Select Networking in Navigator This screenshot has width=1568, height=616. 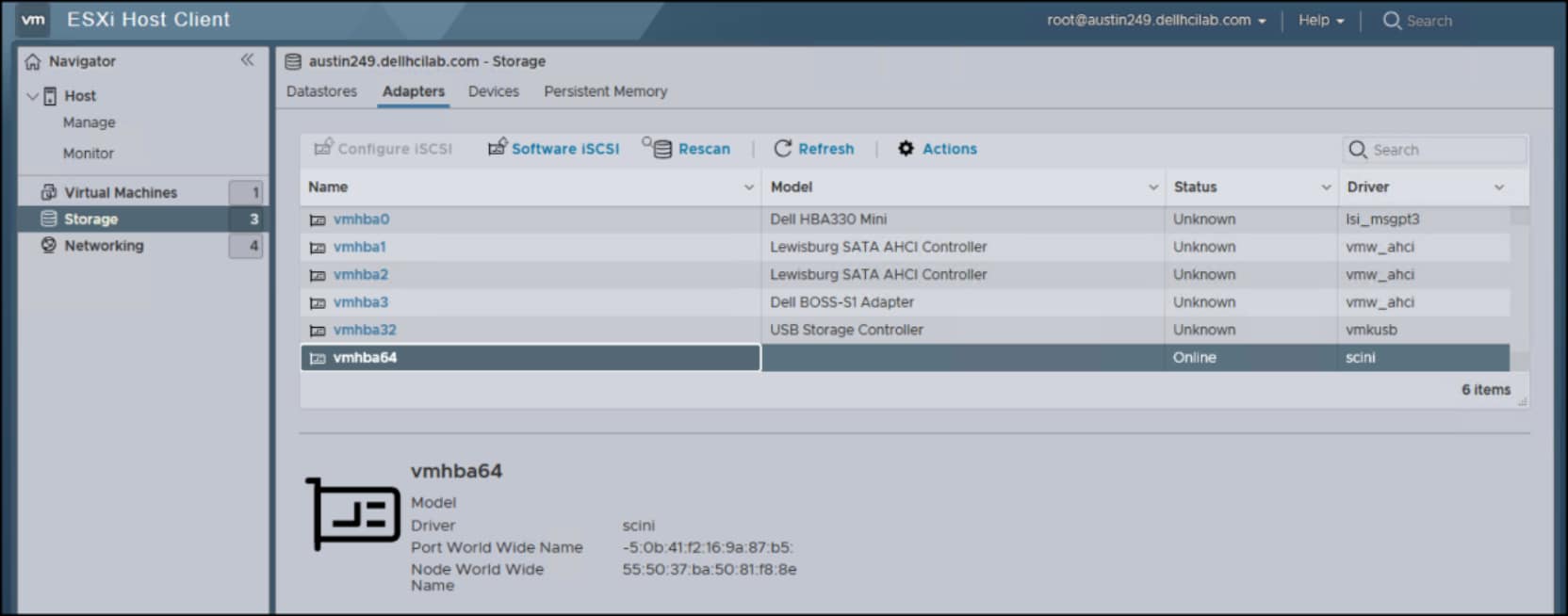pyautogui.click(x=104, y=245)
